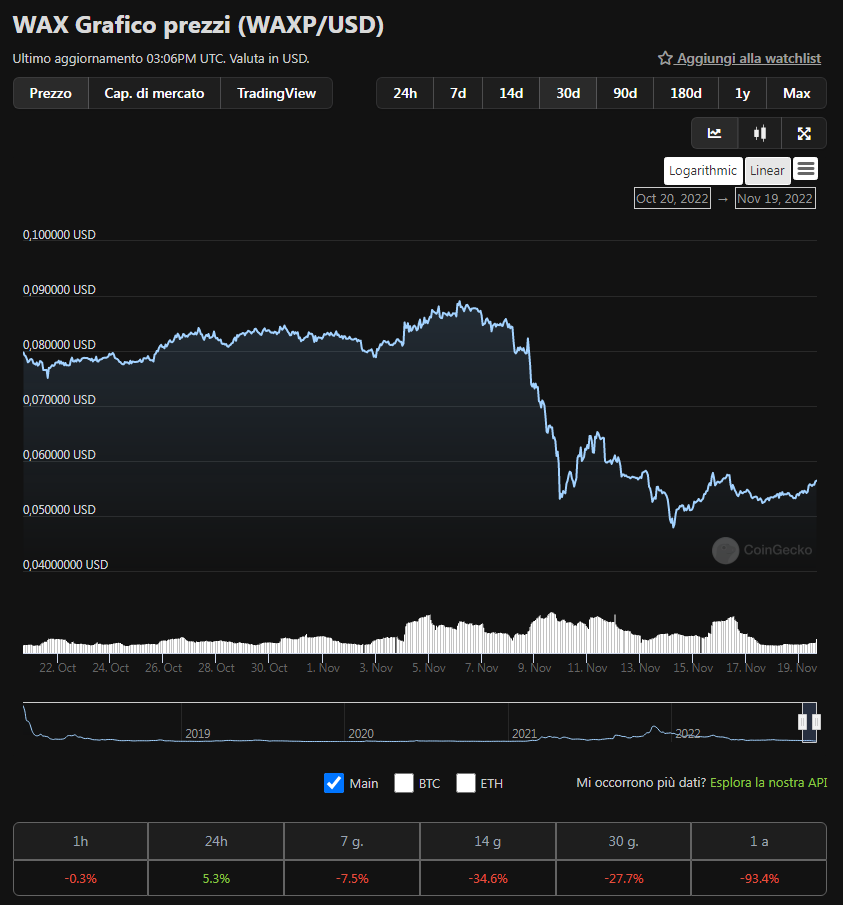Click 2019 in the navigator timeline
The image size is (843, 905).
198,734
